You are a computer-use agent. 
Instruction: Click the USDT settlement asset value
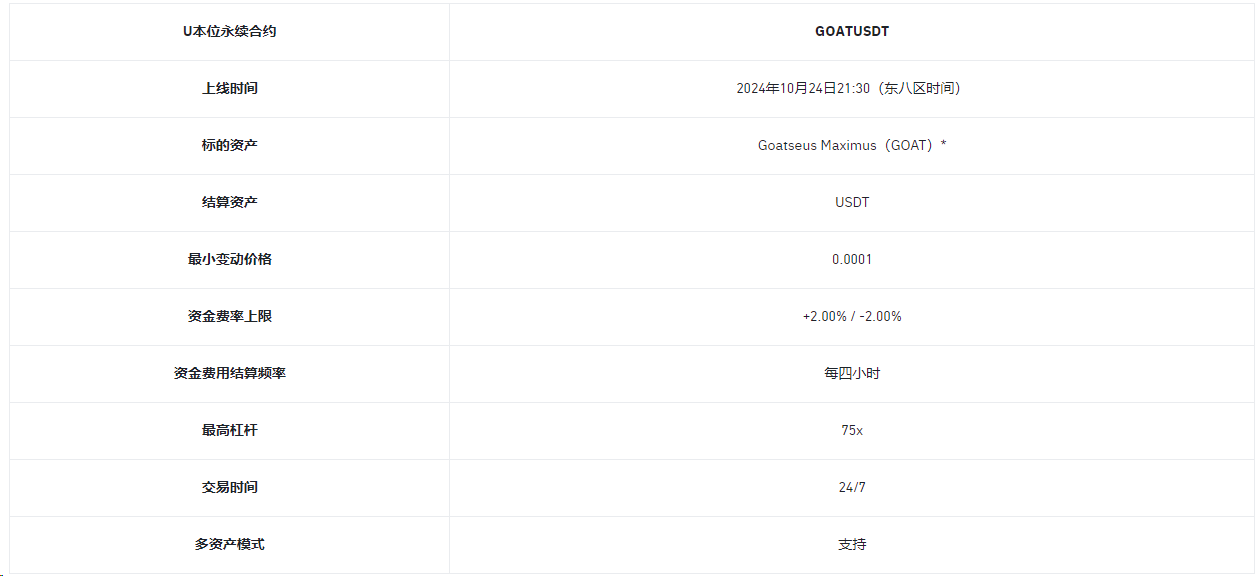click(x=852, y=202)
